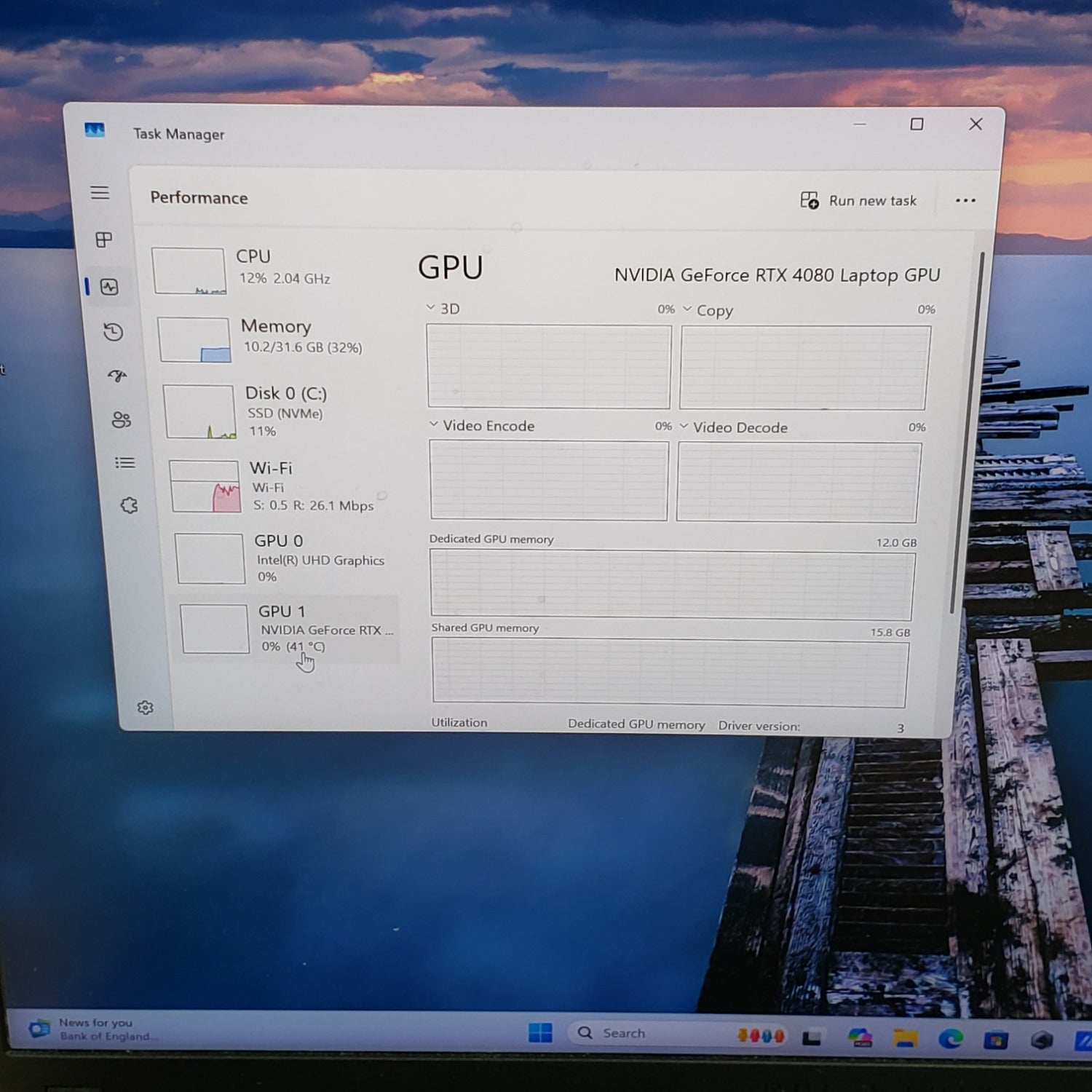Open the Details page icon
1092x1092 pixels.
coord(125,463)
